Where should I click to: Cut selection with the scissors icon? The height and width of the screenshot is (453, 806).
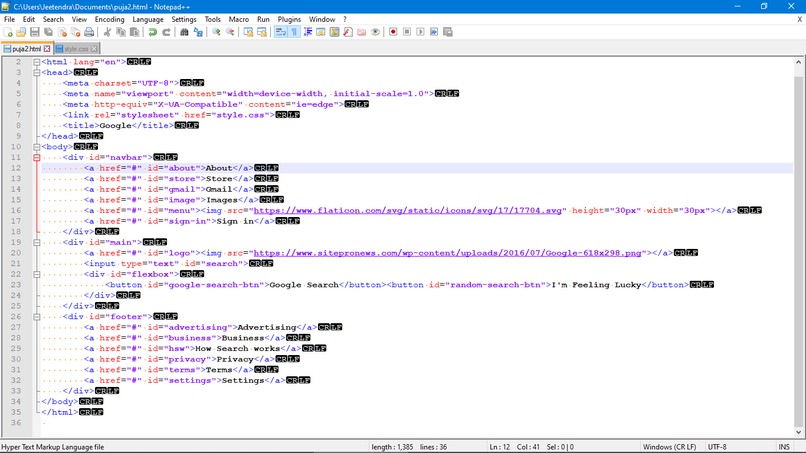coord(107,32)
